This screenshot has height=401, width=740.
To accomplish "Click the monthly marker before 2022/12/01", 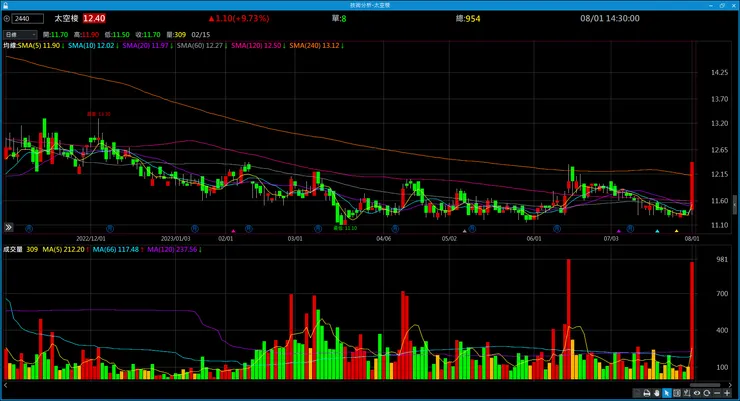I will point(29,228).
